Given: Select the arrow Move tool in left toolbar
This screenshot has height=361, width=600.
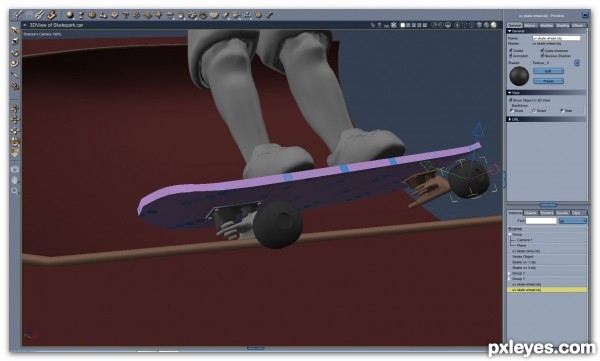Looking at the screenshot, I should coord(15,30).
